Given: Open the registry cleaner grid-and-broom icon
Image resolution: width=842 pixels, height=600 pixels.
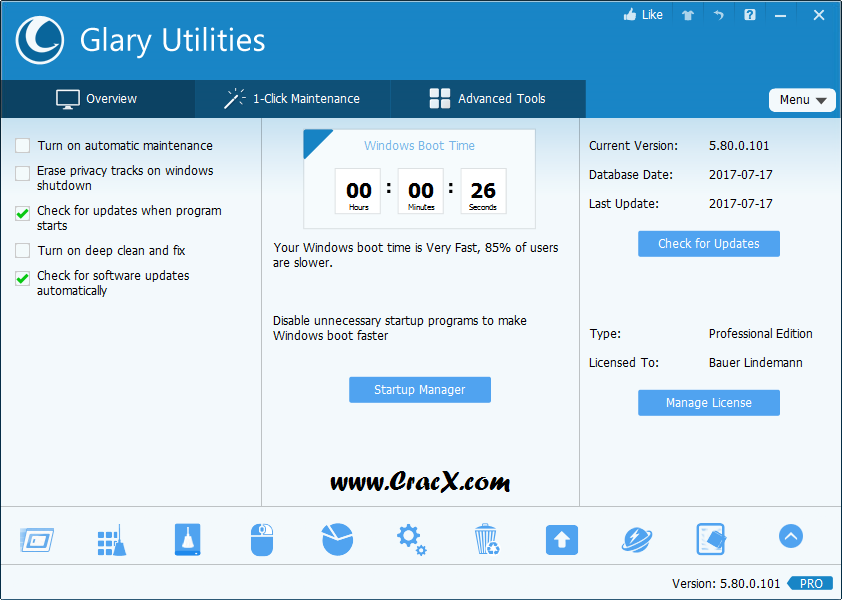Looking at the screenshot, I should pos(112,540).
